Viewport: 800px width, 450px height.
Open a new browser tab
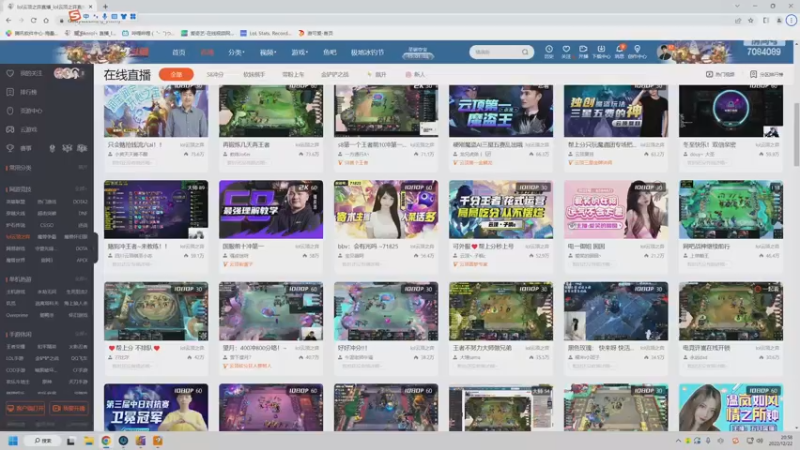click(105, 7)
